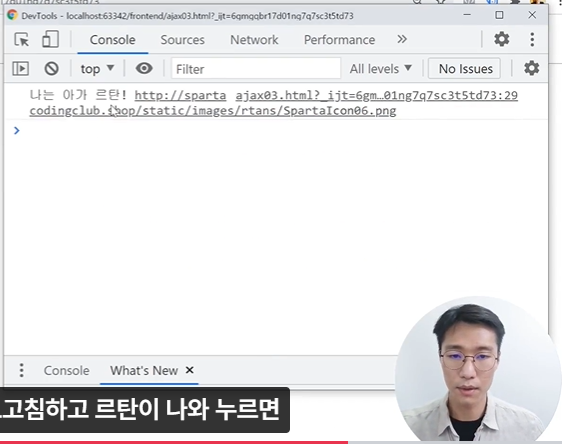Open the Performance tab
Viewport: 562px width, 444px height.
tap(339, 40)
